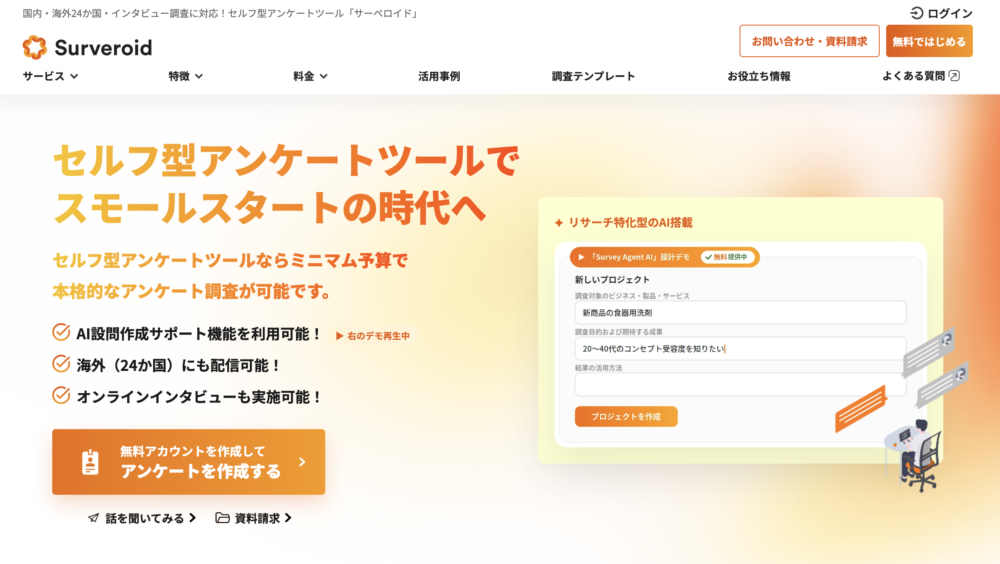The height and width of the screenshot is (564, 1000).
Task: Click the external link icon beside よくある質問
Action: [954, 76]
